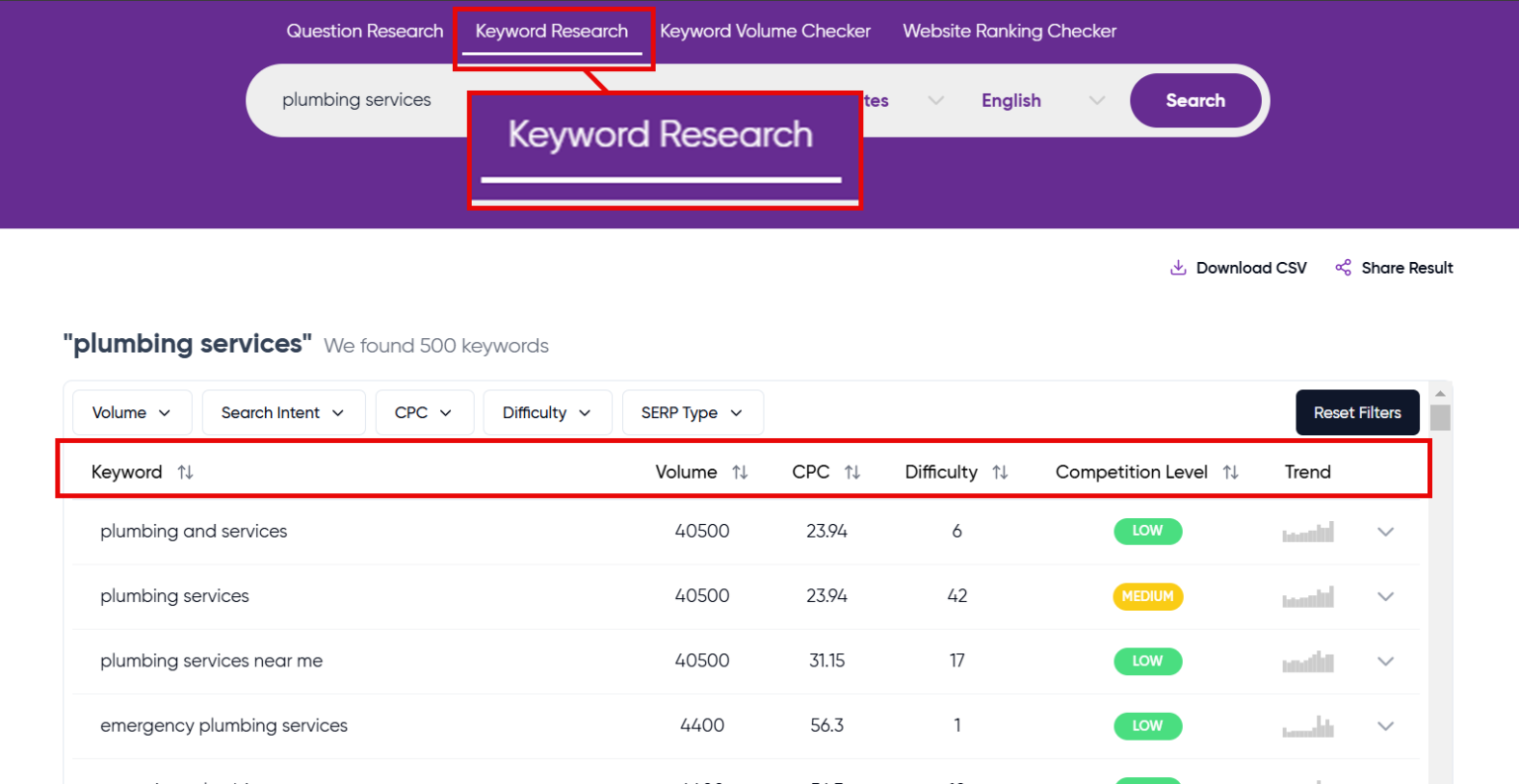Click the plumbing services search input field

[356, 100]
